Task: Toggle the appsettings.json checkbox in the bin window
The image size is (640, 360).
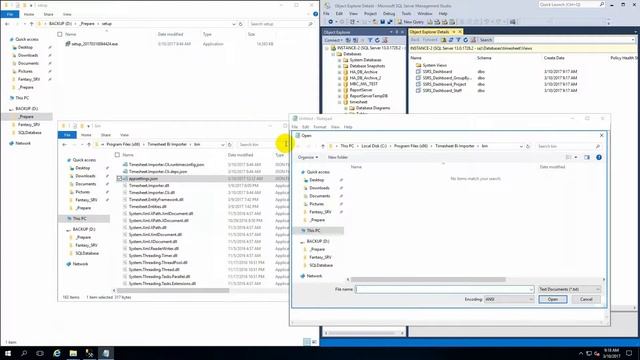Action: [x=119, y=179]
